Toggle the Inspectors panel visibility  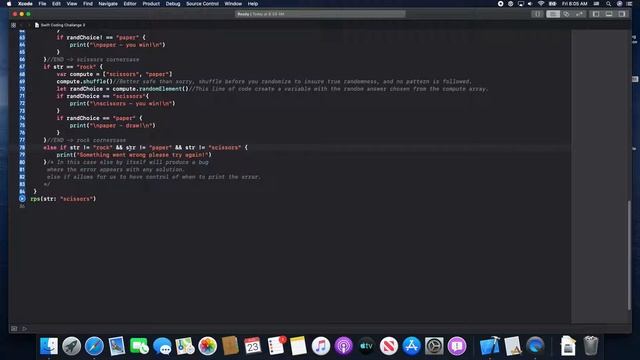click(x=622, y=14)
